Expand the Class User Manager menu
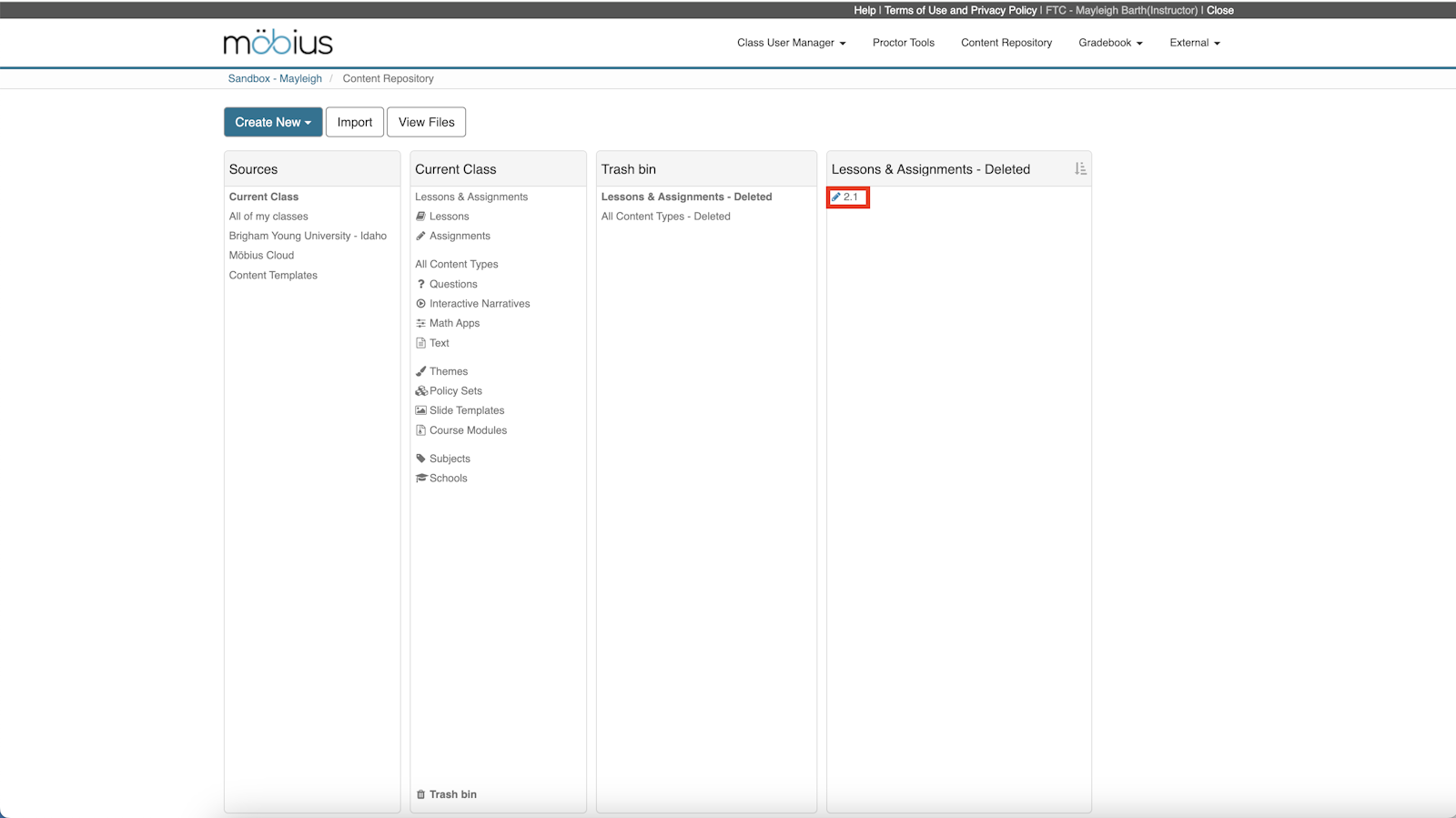1456x818 pixels. [x=791, y=43]
